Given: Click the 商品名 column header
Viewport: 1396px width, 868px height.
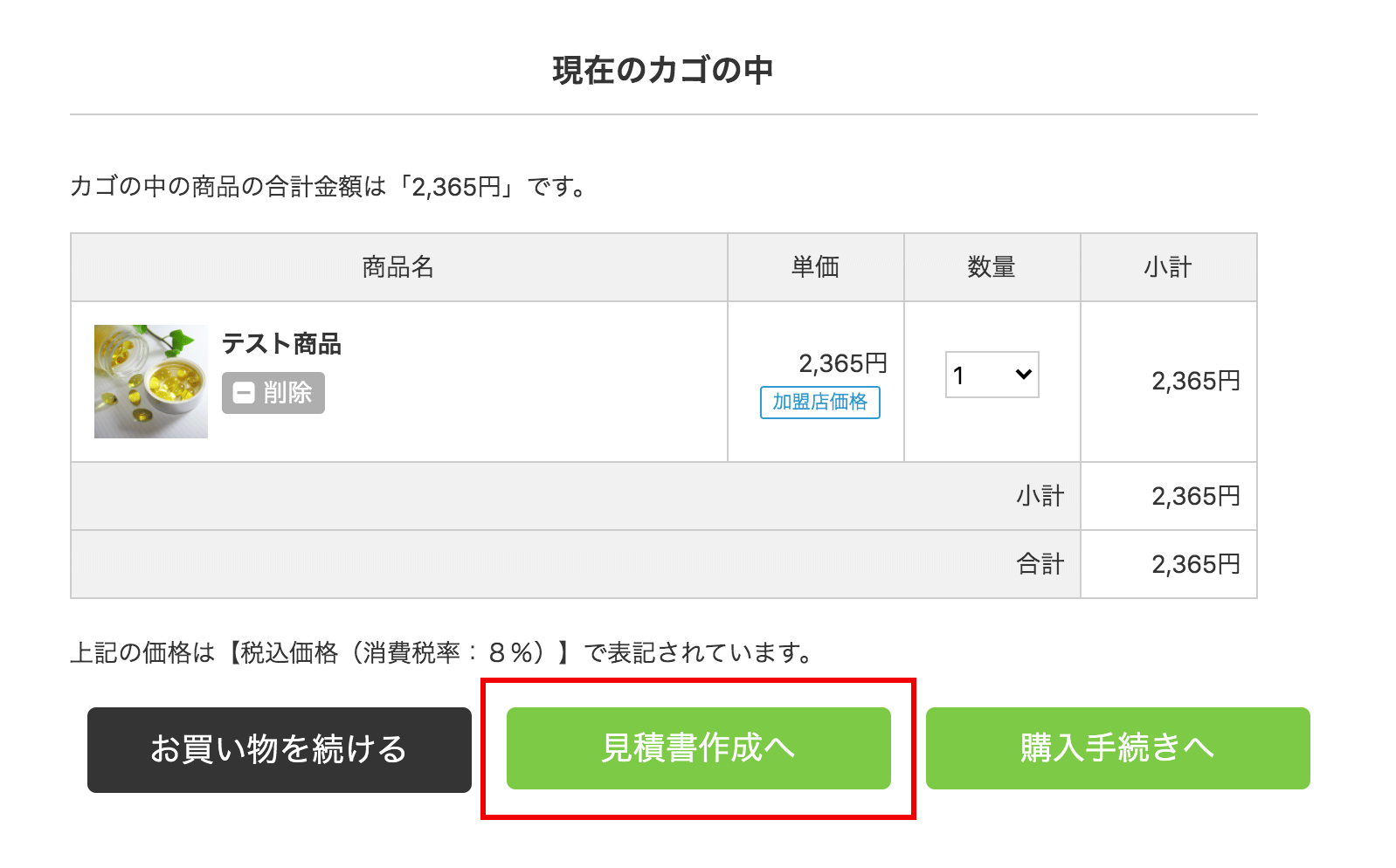Looking at the screenshot, I should (398, 267).
